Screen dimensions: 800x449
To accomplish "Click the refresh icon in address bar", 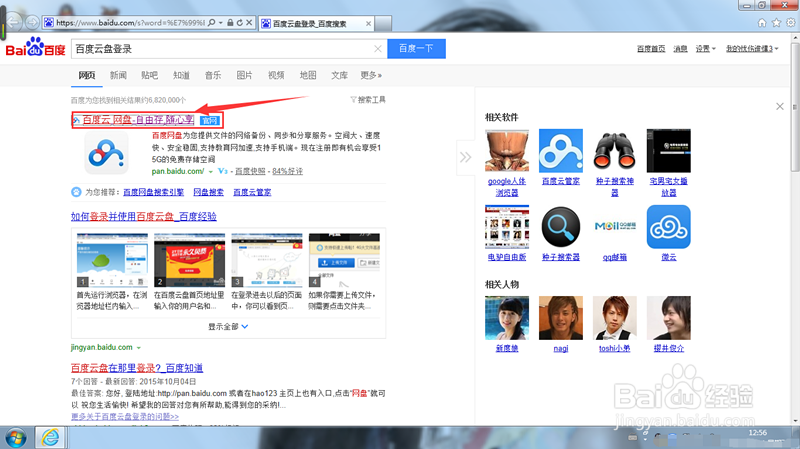I will click(239, 22).
